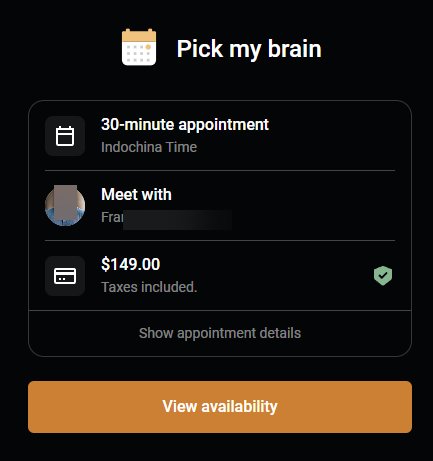Expand Show appointment details

220,333
